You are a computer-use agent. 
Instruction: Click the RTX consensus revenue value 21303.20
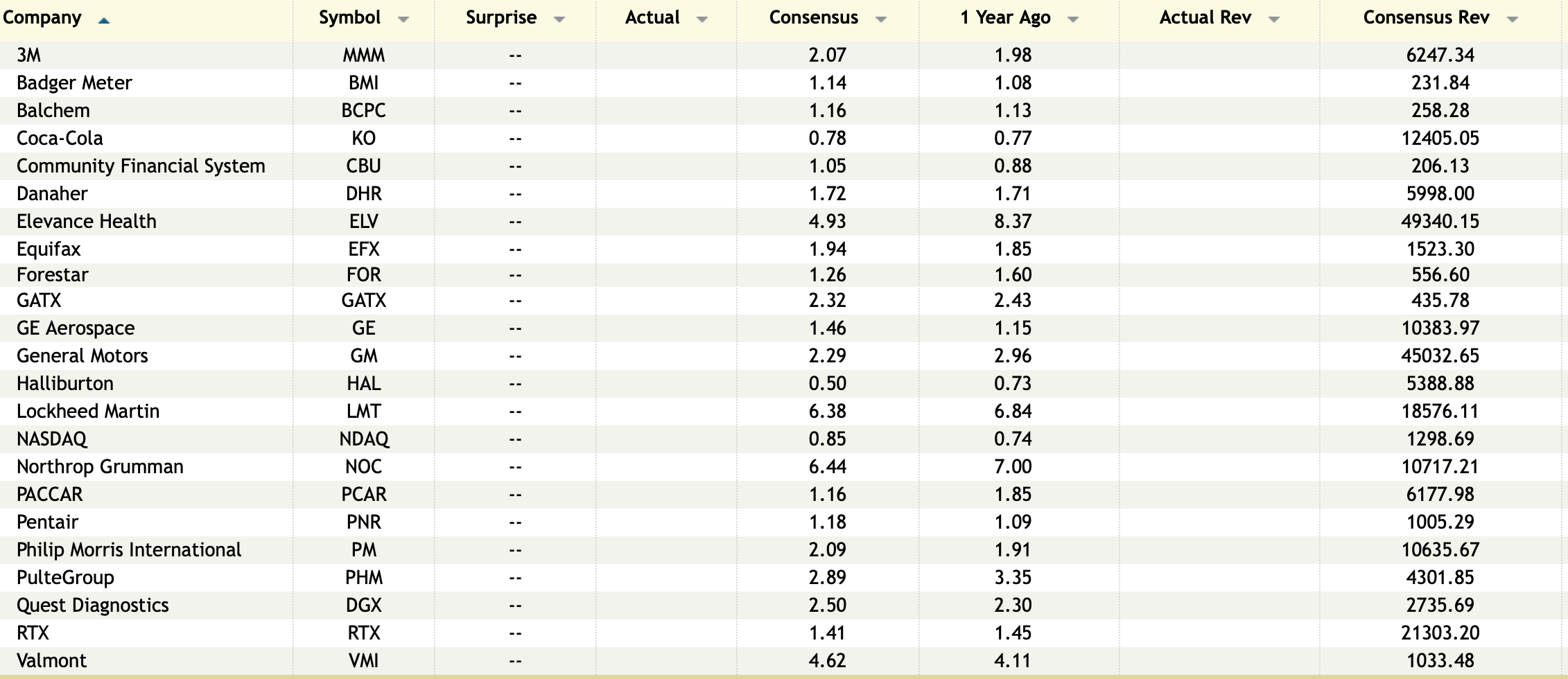[x=1440, y=633]
